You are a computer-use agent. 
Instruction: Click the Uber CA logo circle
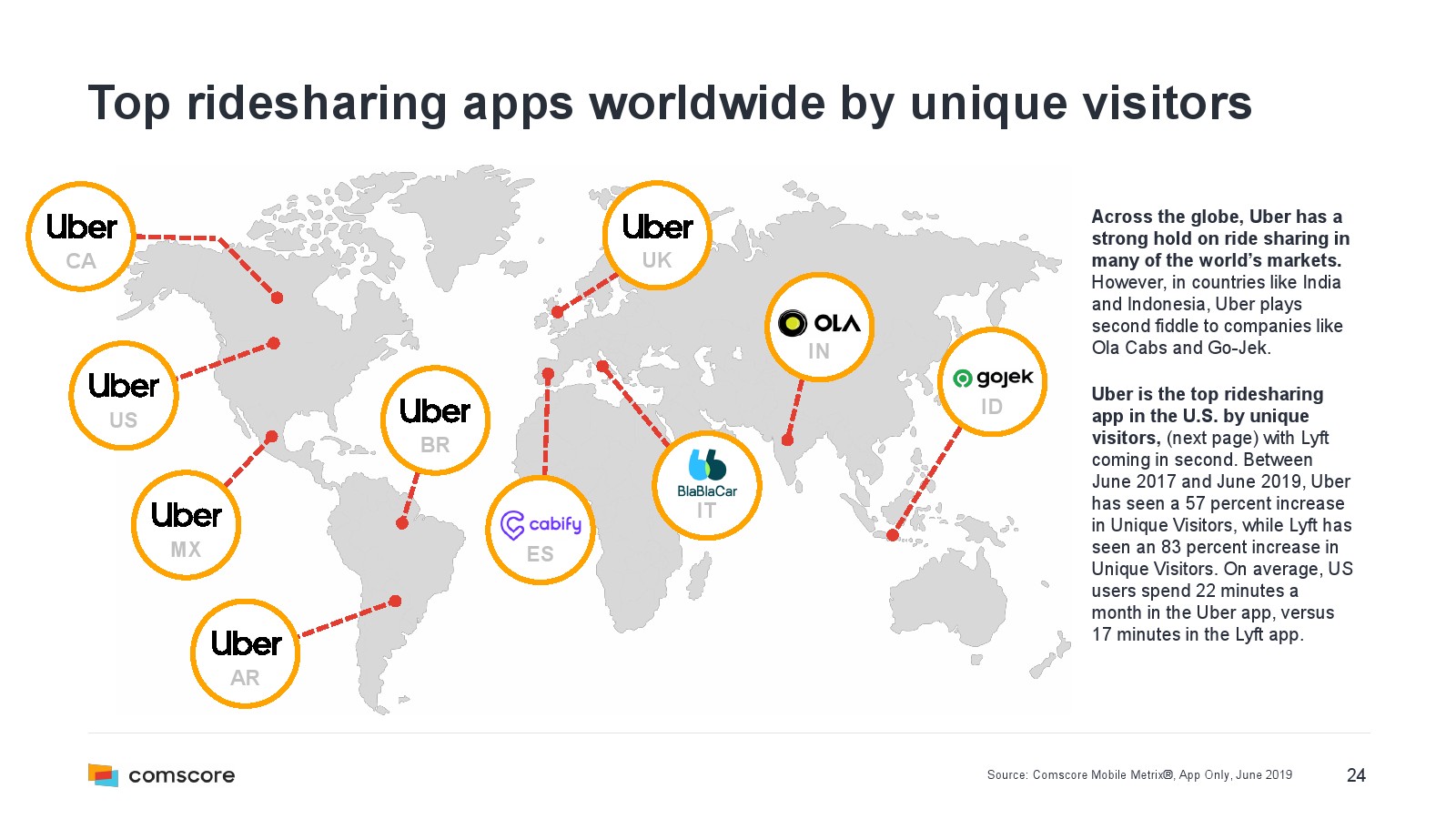81,237
